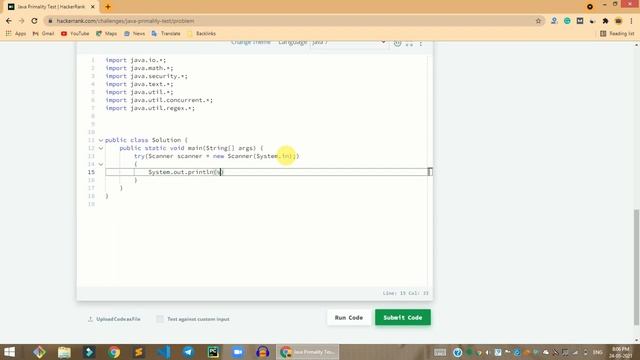Launch Google Chrome pinned taskbar icon

(114, 352)
